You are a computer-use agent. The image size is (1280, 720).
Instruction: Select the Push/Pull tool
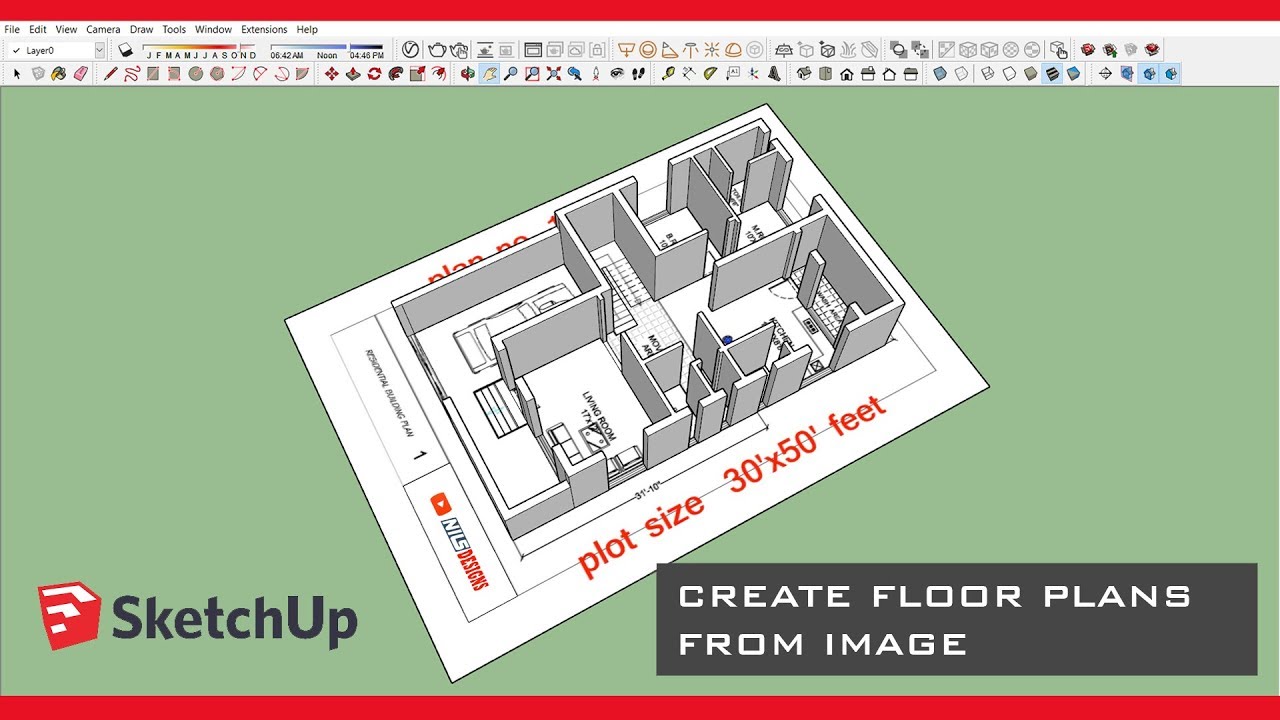[353, 74]
